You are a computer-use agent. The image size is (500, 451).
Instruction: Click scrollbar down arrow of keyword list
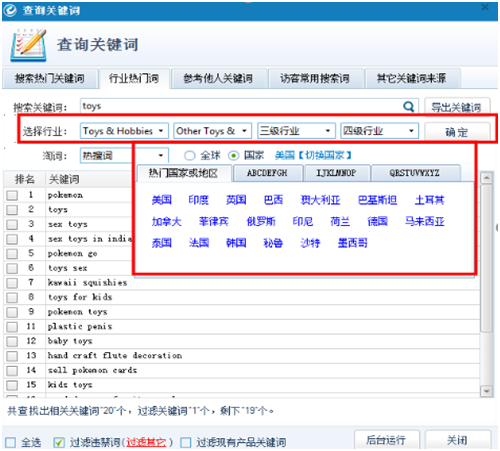click(x=486, y=391)
